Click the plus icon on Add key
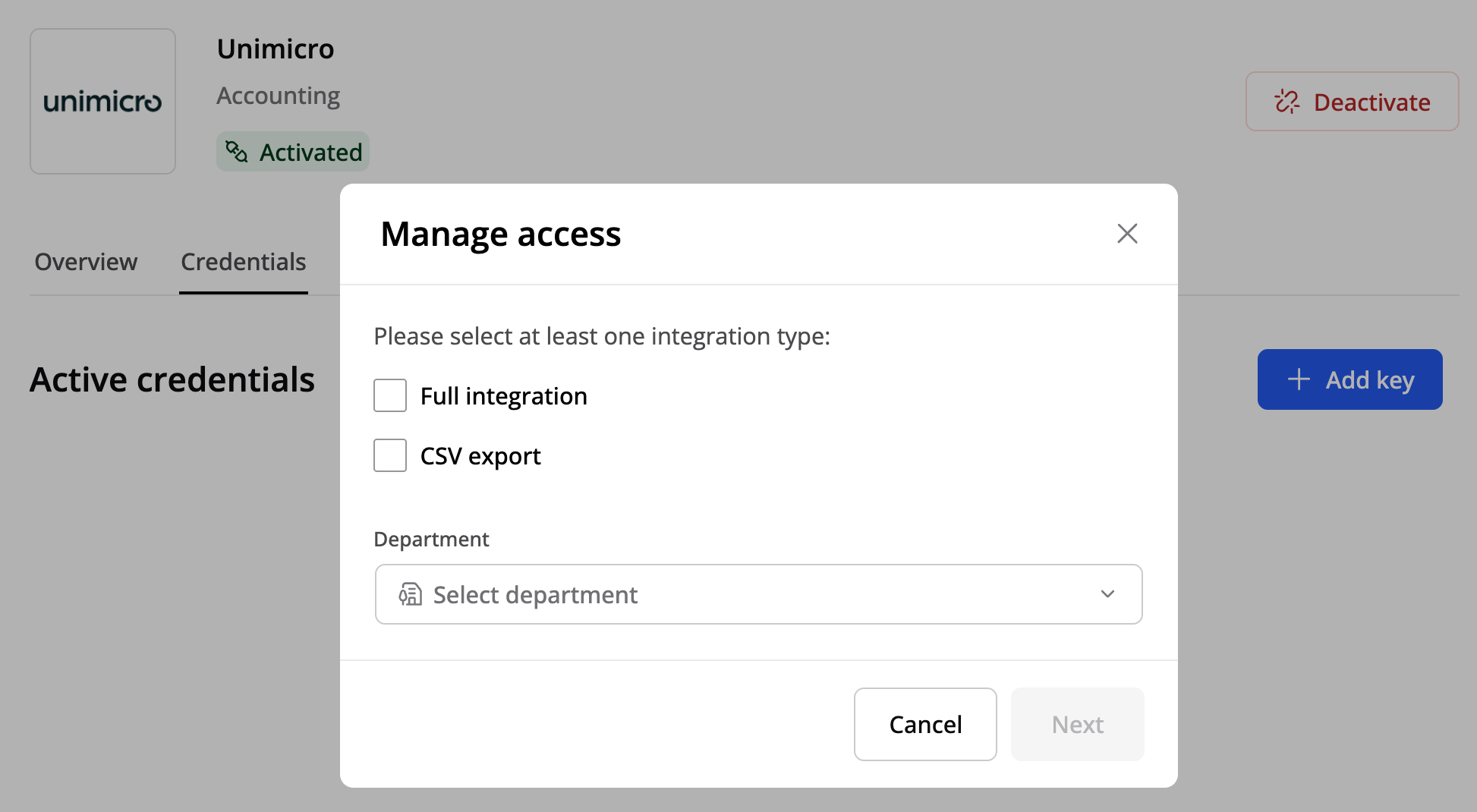 [1299, 379]
